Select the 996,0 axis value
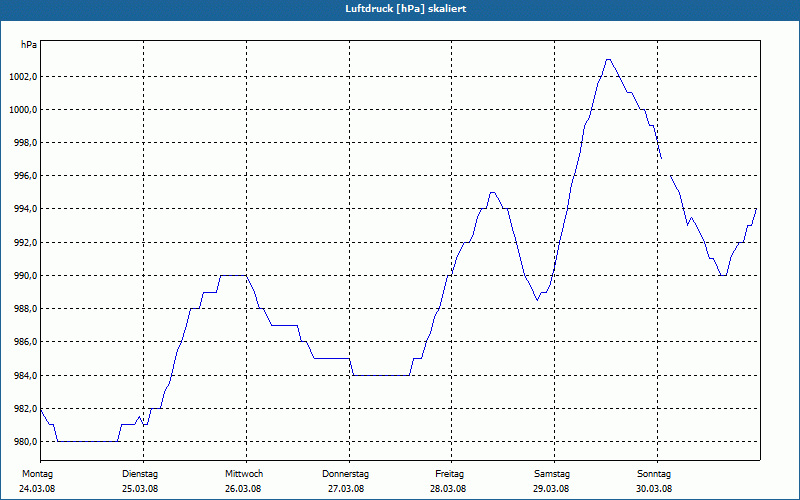 tap(25, 176)
